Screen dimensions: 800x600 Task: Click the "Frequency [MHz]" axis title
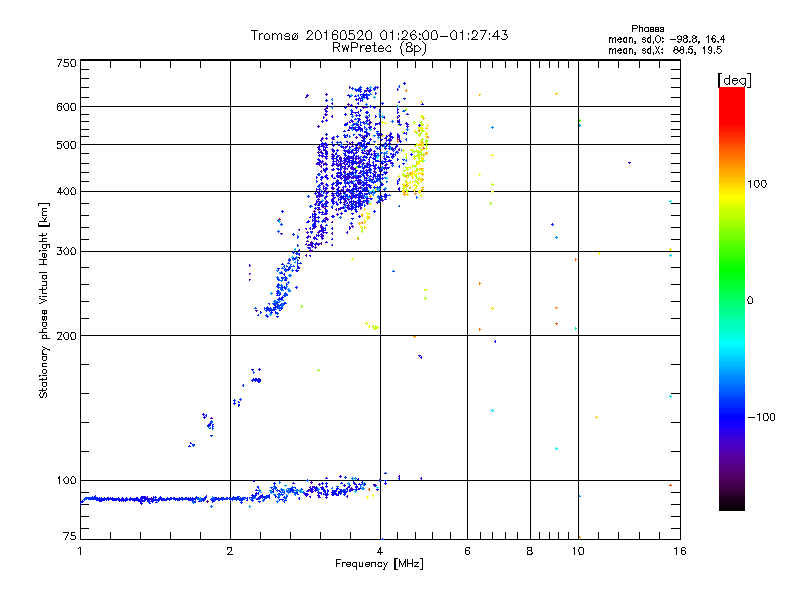click(380, 564)
